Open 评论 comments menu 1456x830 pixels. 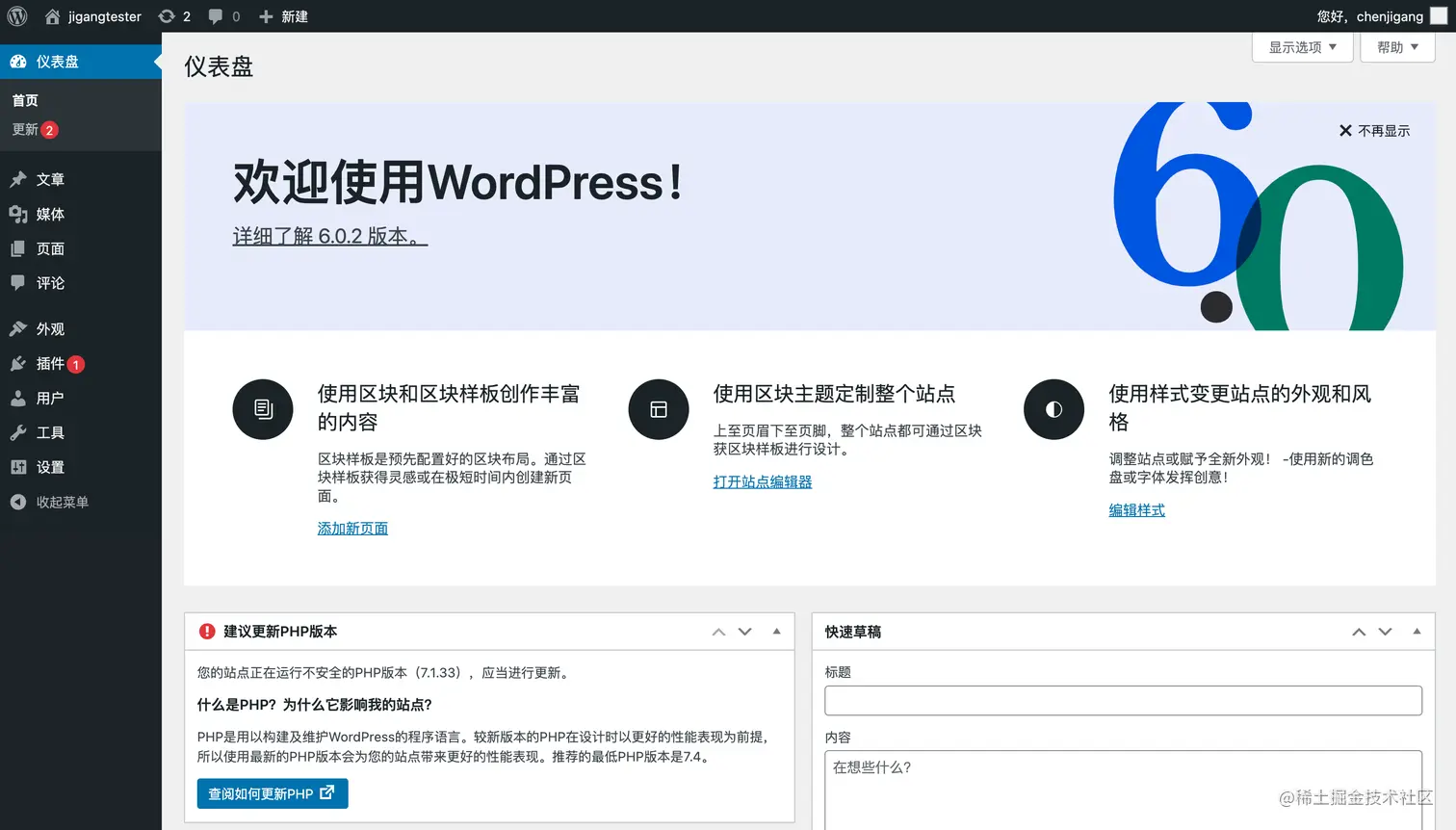(81, 283)
